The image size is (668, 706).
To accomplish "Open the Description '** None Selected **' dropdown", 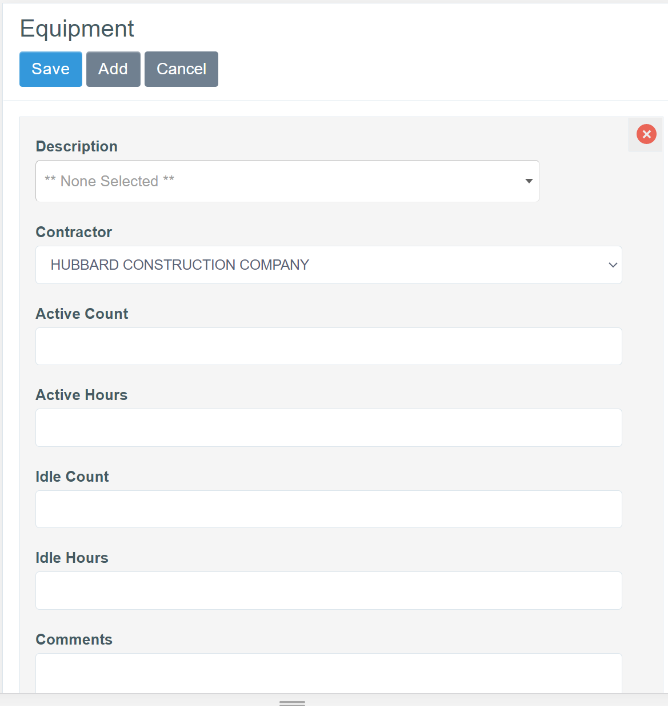I will click(x=280, y=181).
